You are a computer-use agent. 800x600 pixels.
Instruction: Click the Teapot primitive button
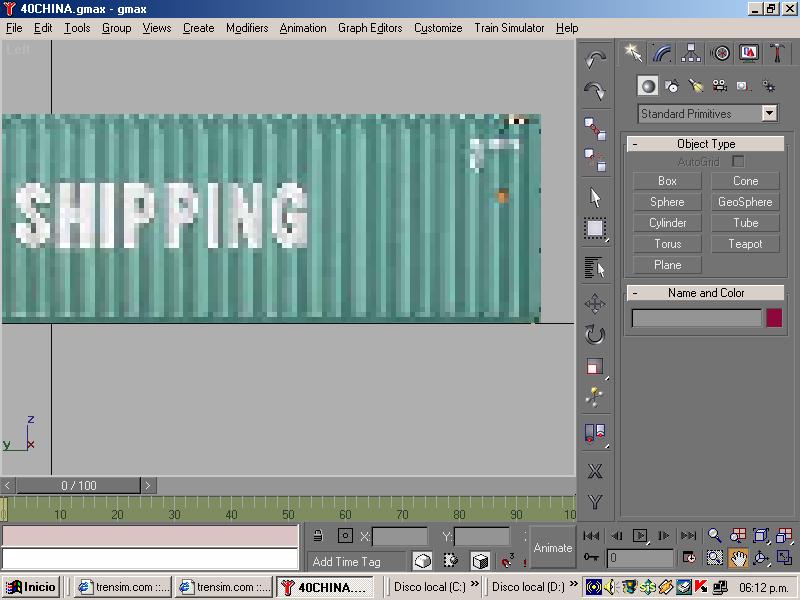tap(745, 244)
